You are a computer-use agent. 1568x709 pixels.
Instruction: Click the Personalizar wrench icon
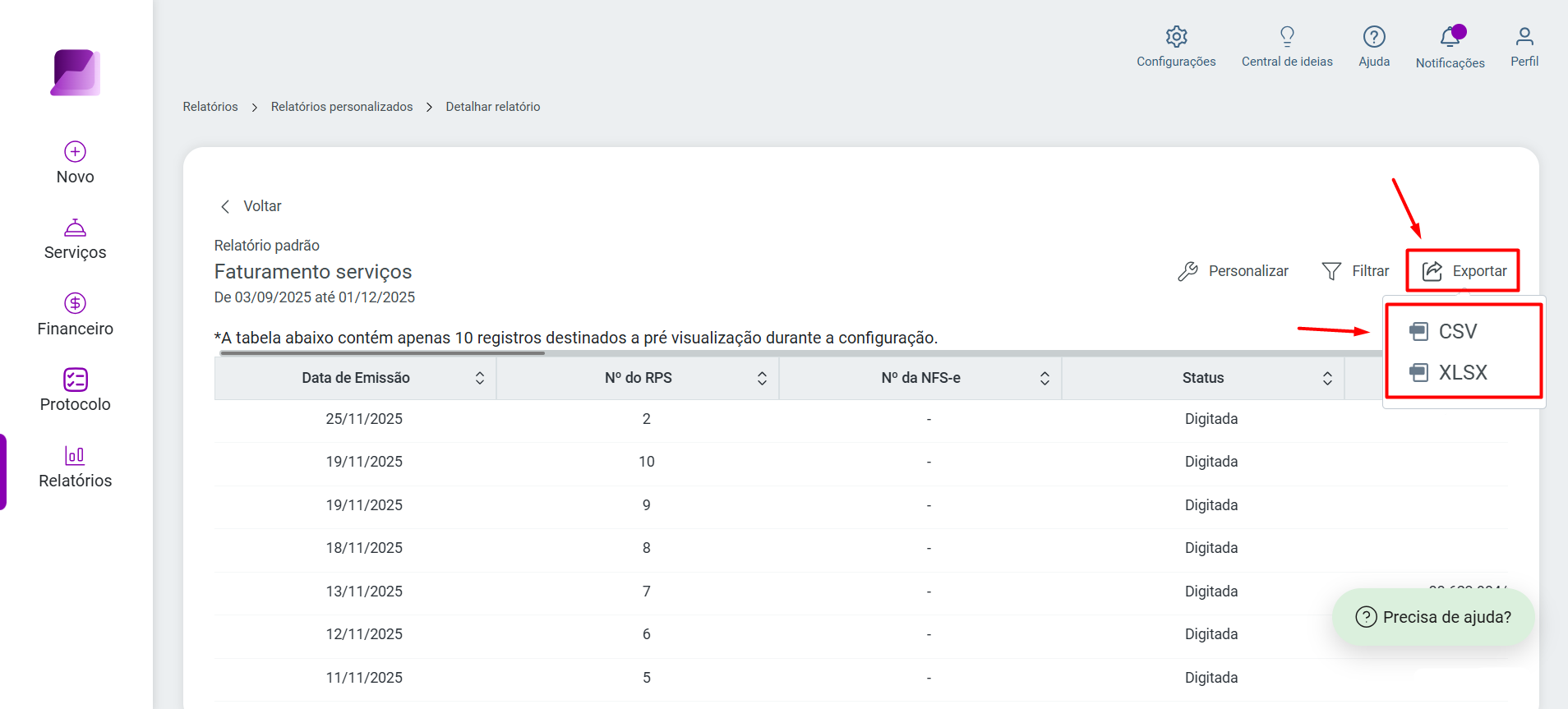click(1188, 271)
